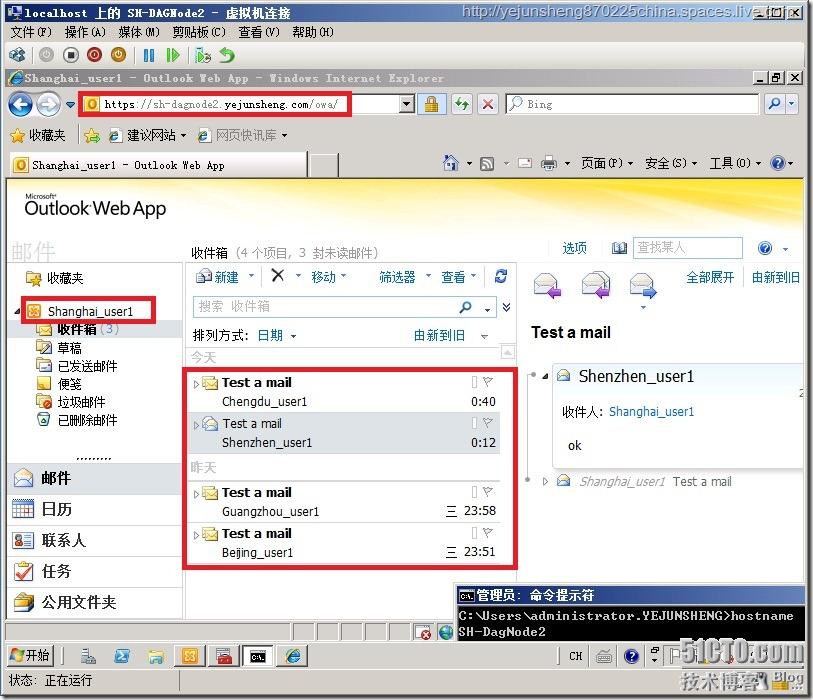Click the OWA help question mark icon
Viewport: 813px width, 700px height.
point(765,248)
